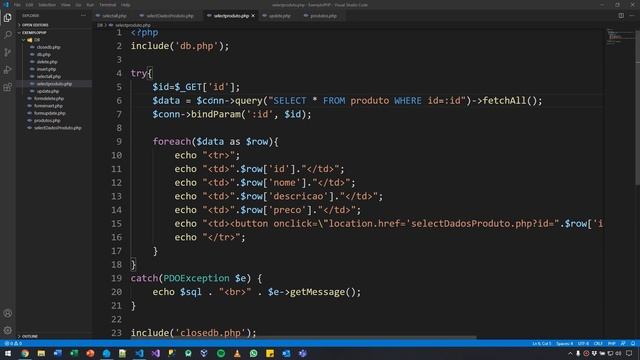This screenshot has width=640, height=360.
Task: Open PowerPoint from the taskbar
Action: (x=90, y=353)
